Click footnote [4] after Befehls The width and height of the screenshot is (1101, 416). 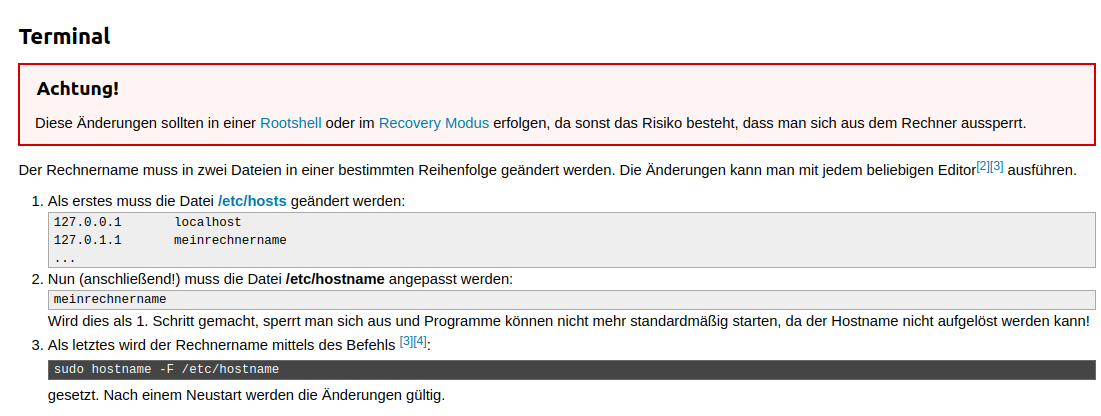(420, 341)
